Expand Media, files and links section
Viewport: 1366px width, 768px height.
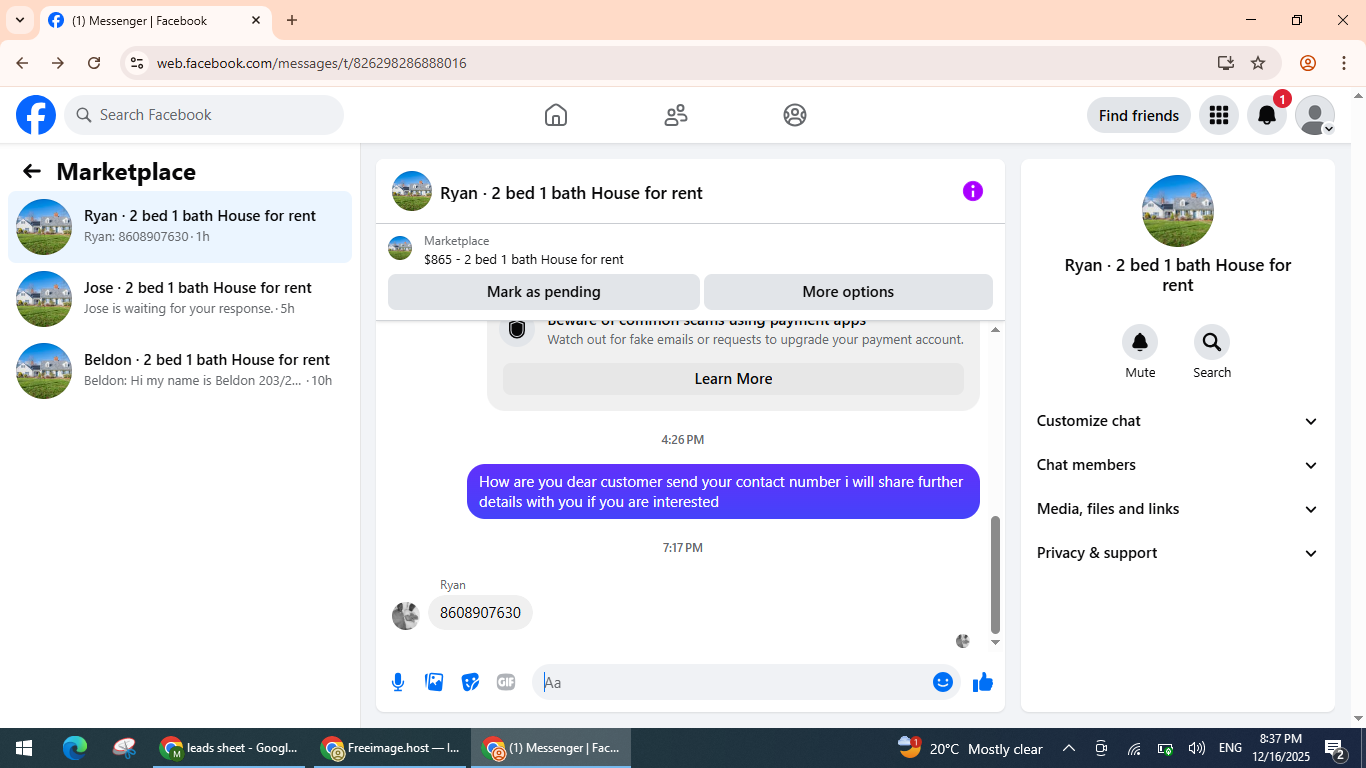click(1178, 509)
